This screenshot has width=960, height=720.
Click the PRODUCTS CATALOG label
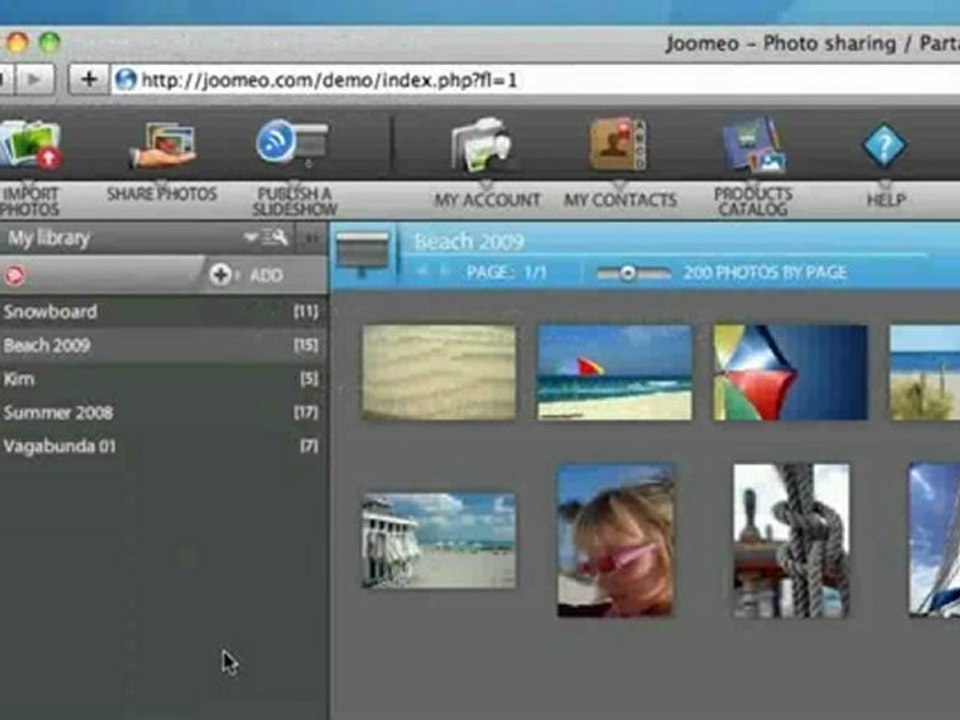[x=753, y=201]
